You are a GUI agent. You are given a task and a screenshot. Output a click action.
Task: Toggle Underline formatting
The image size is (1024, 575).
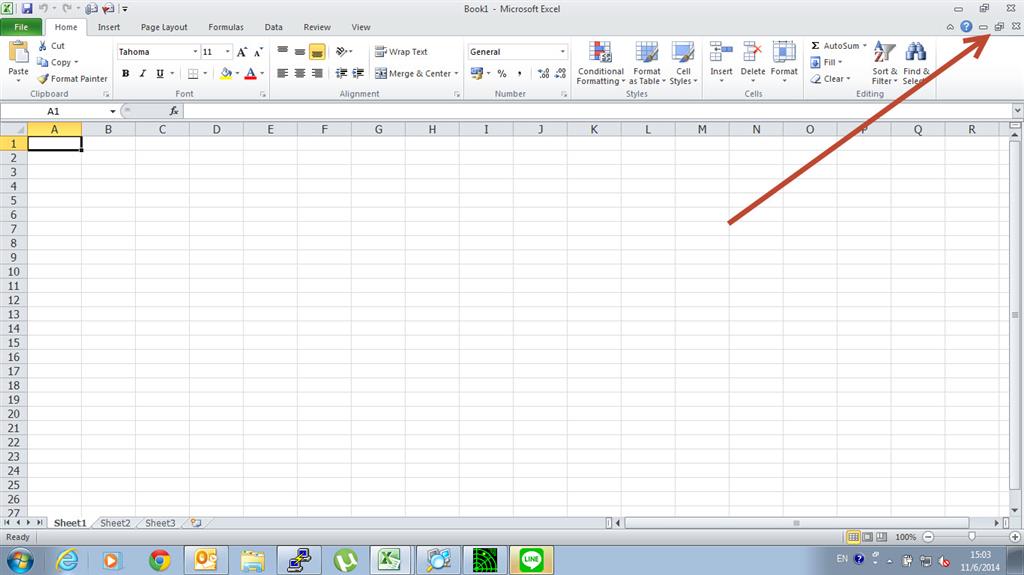tap(159, 73)
